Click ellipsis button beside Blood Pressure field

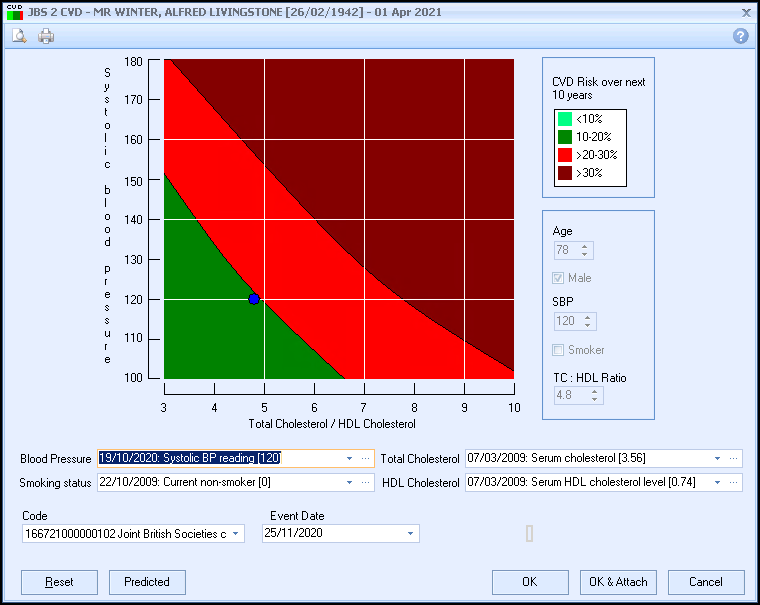367,459
